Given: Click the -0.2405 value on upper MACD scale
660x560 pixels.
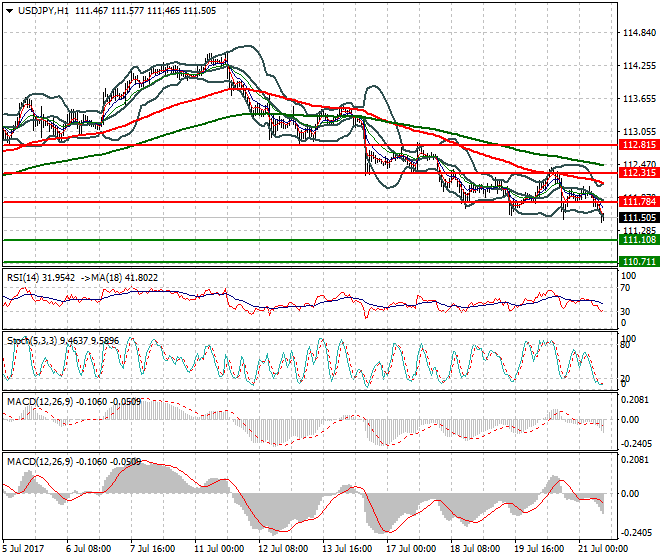Looking at the screenshot, I should [x=636, y=444].
